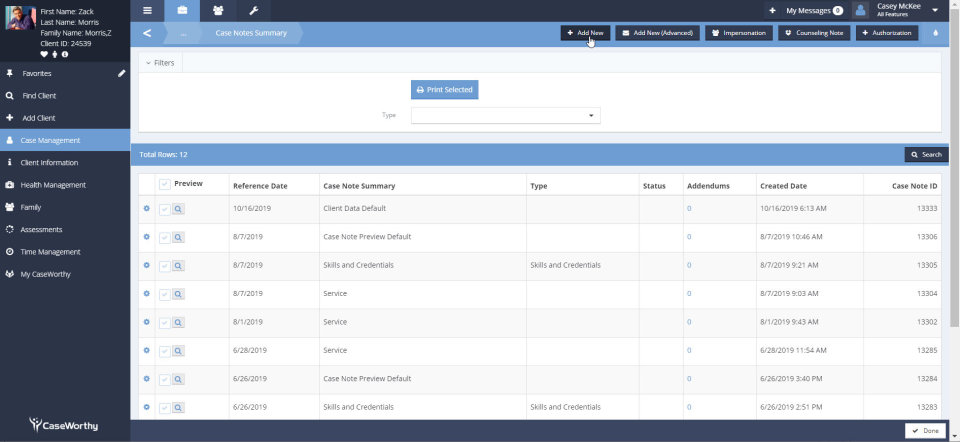The image size is (960, 442).
Task: Click Add New (Advanced) button
Action: click(658, 33)
